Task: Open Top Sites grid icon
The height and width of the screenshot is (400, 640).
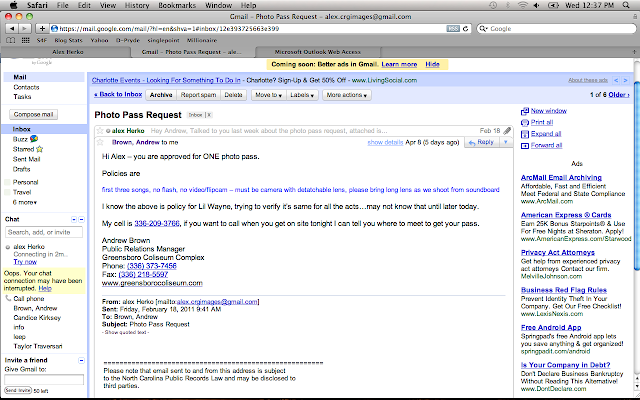Action: click(x=25, y=40)
